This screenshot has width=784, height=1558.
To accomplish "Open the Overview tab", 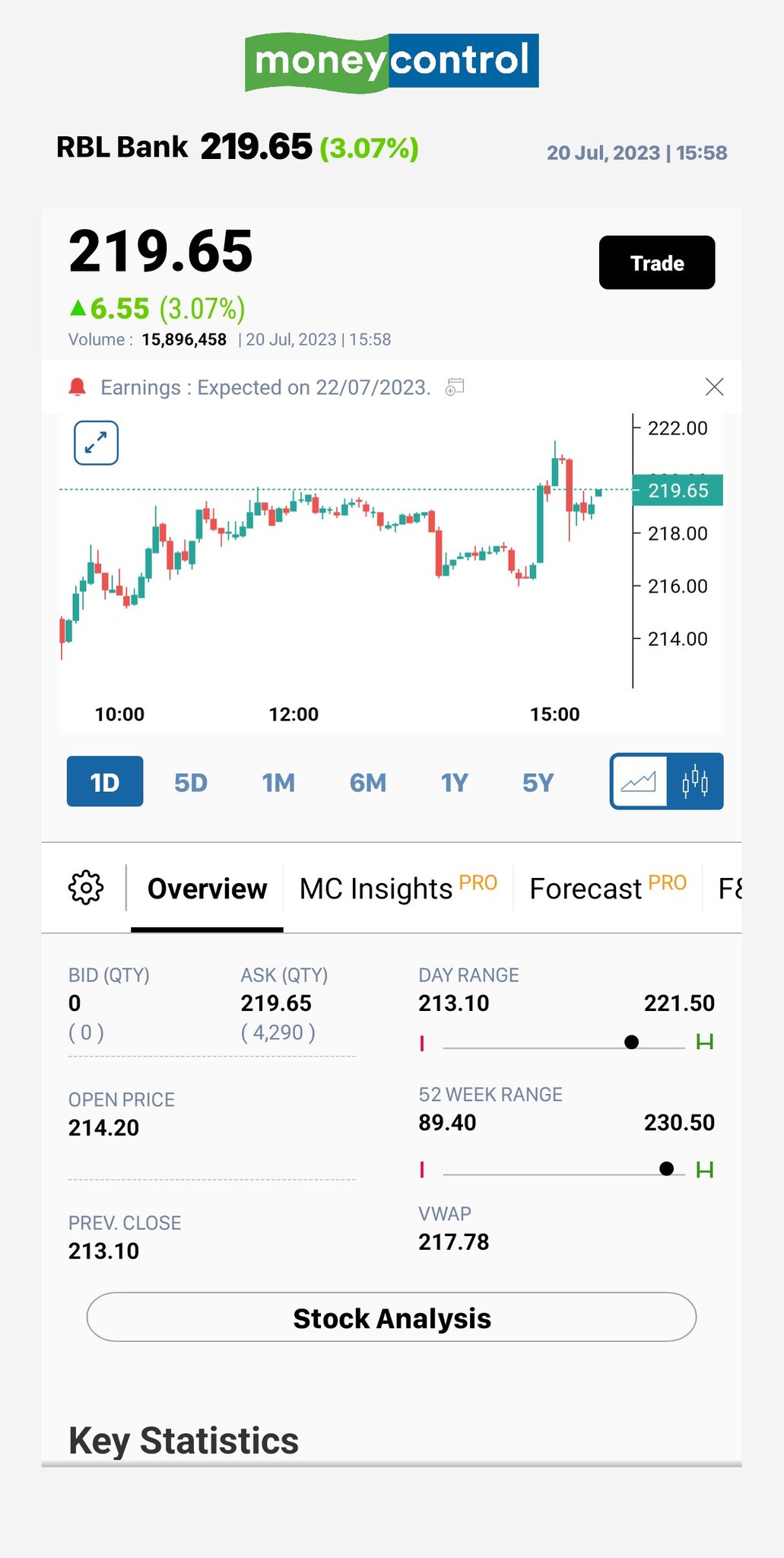I will click(207, 889).
